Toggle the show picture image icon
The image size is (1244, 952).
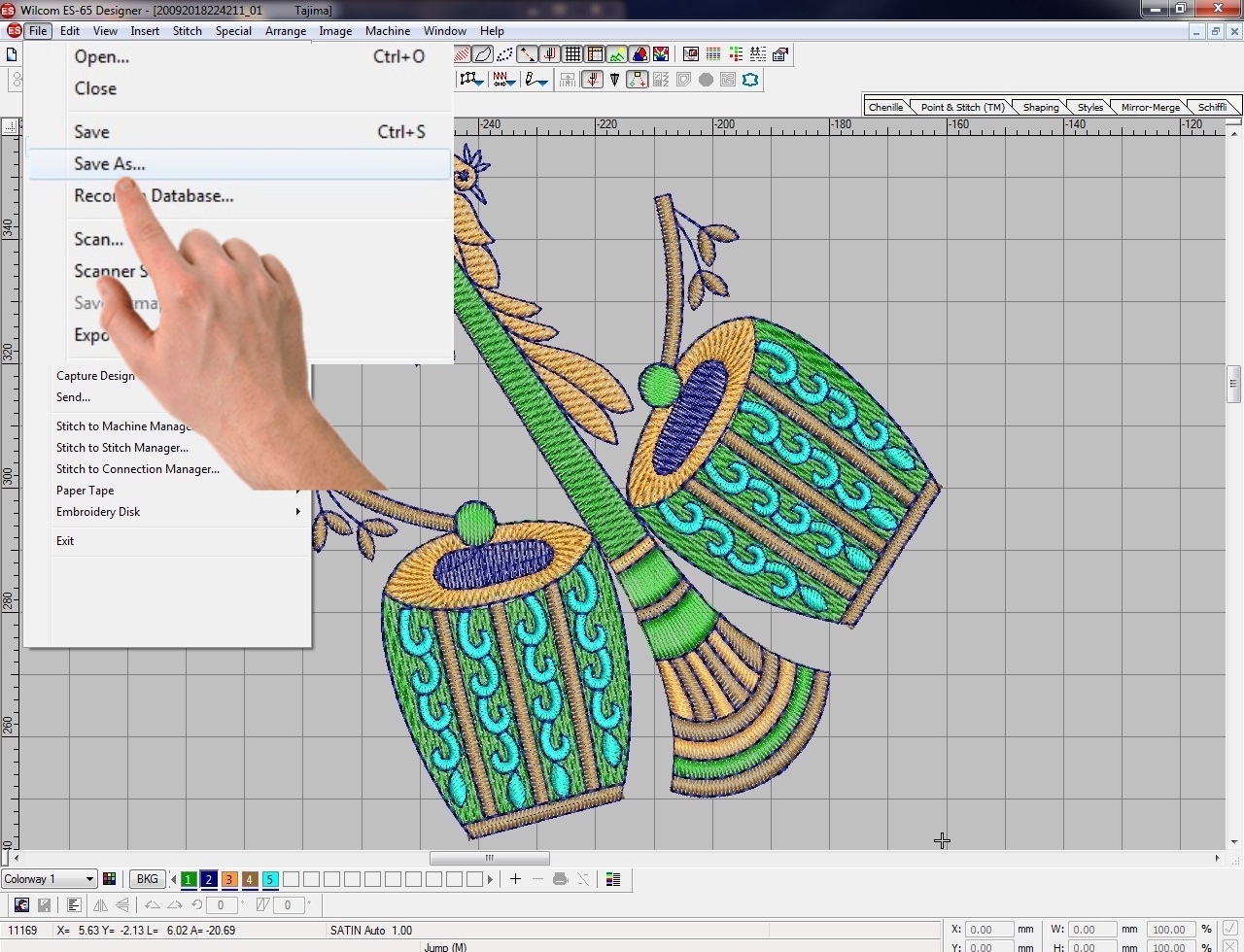click(616, 54)
